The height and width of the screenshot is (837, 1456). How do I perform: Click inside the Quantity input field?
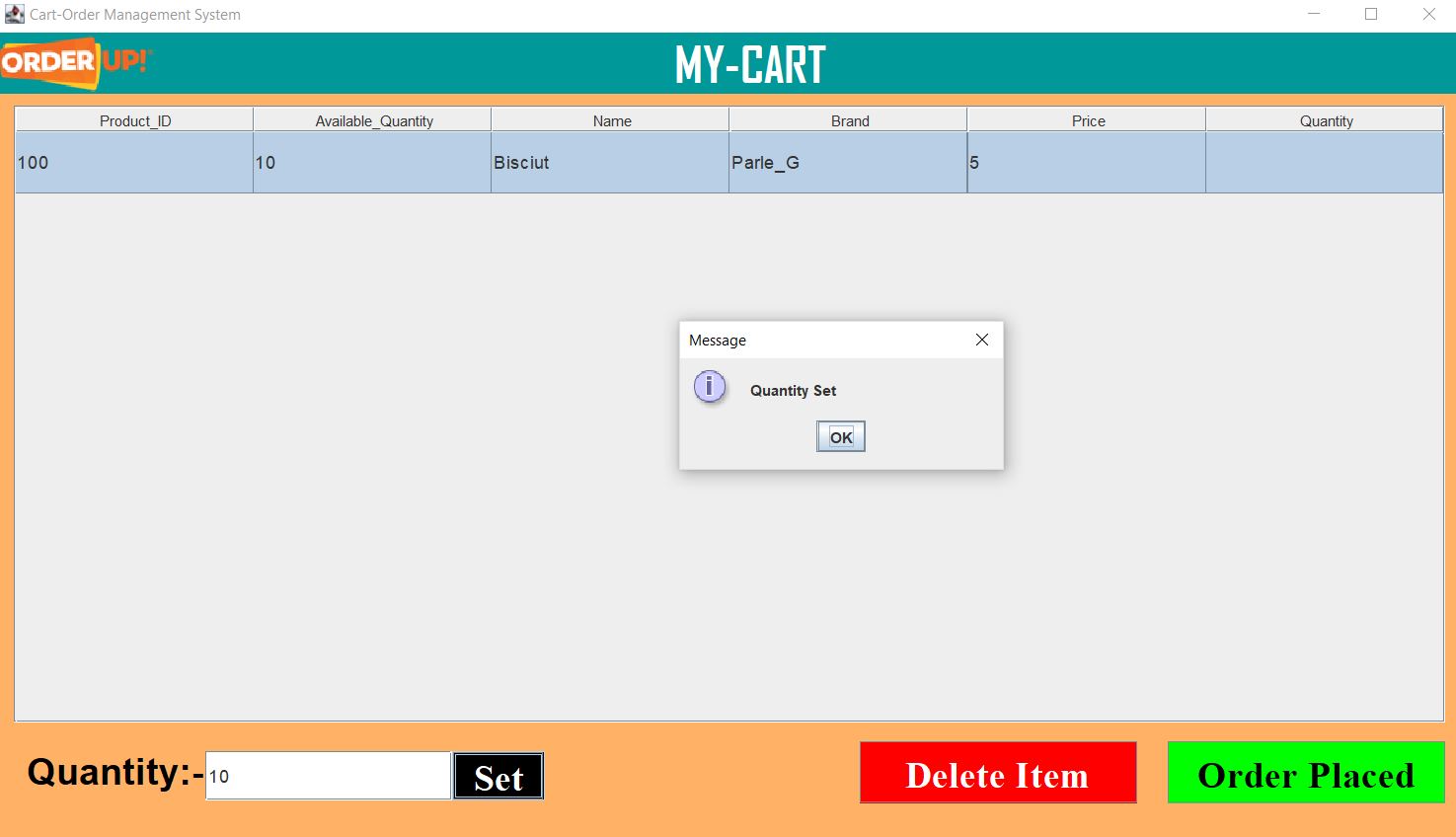tap(326, 775)
